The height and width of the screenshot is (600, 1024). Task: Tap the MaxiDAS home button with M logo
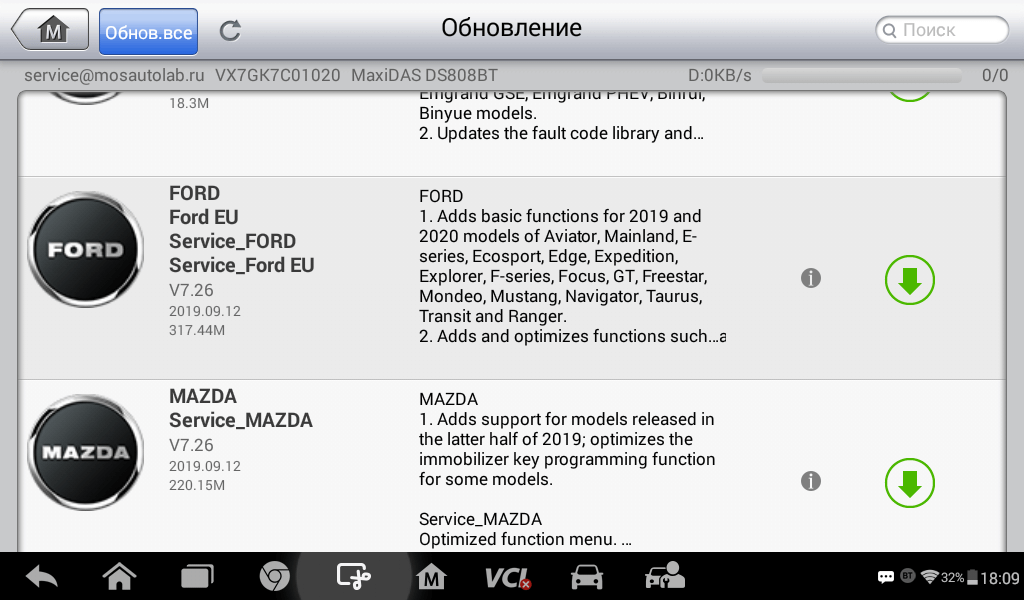51,29
